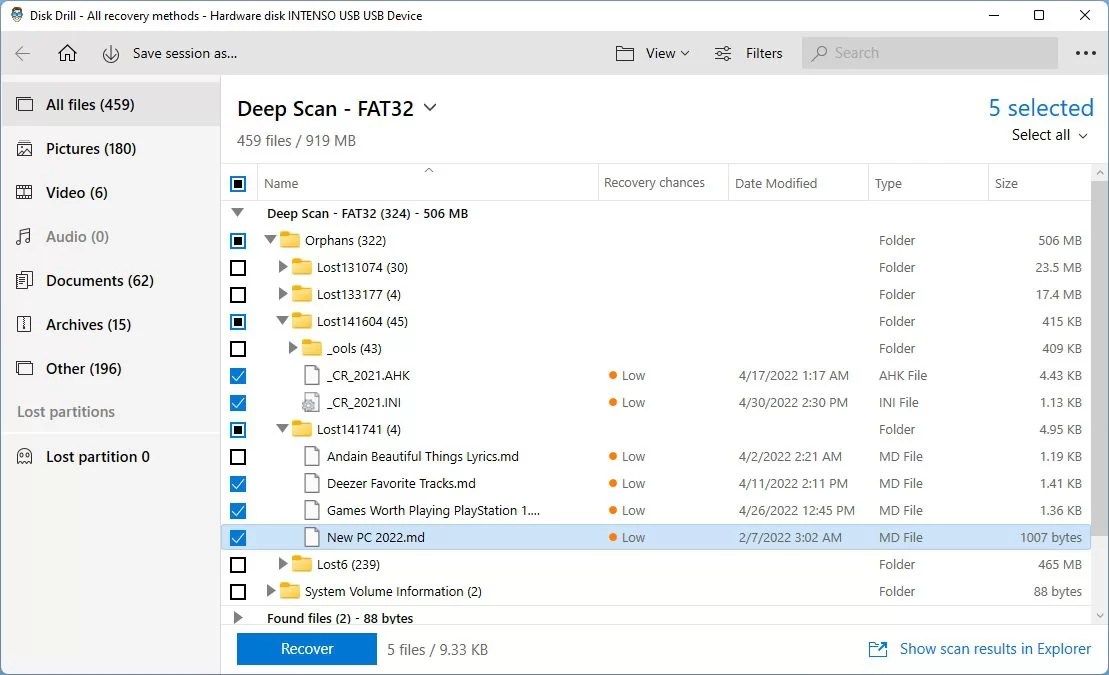The width and height of the screenshot is (1109, 675).
Task: Check Andain Beautiful Things Lyrics.md
Action: (x=237, y=456)
